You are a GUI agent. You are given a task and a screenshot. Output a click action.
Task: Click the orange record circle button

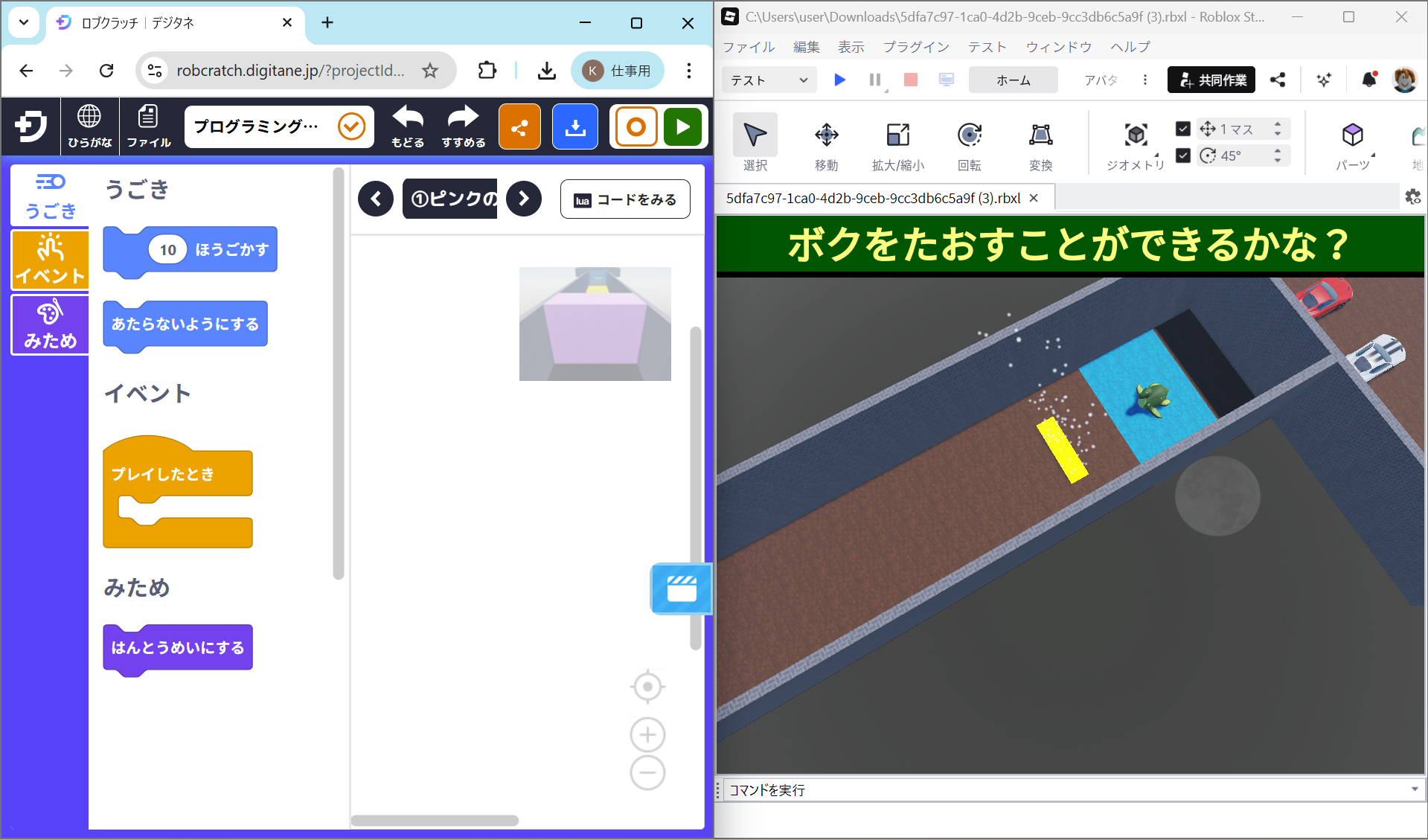pyautogui.click(x=635, y=127)
